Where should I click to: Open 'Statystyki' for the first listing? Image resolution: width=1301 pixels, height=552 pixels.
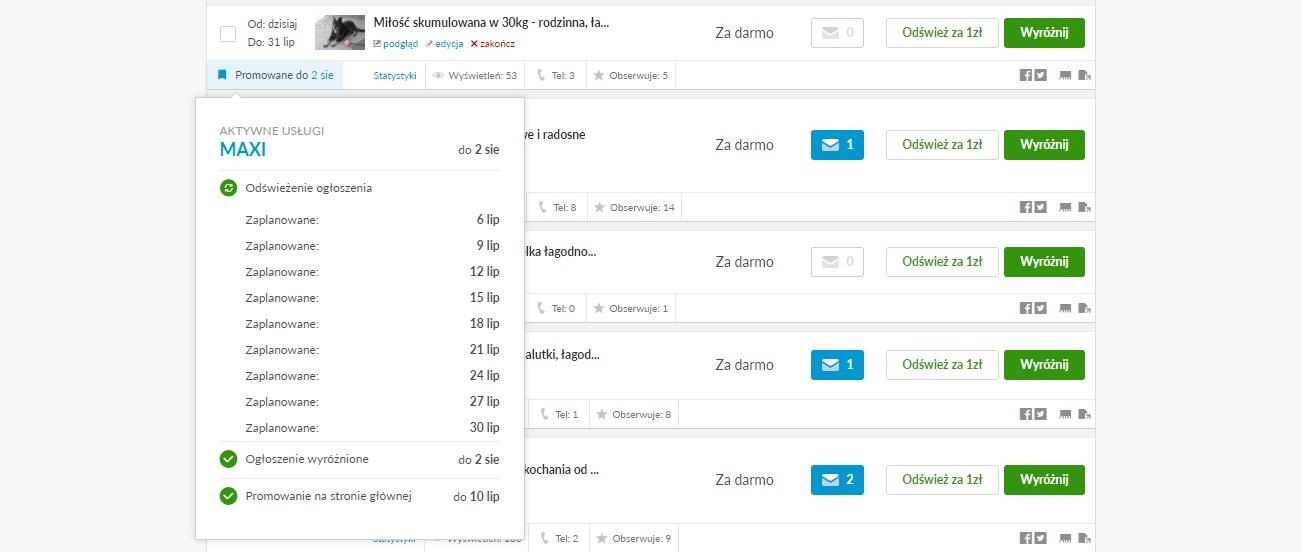[x=394, y=75]
